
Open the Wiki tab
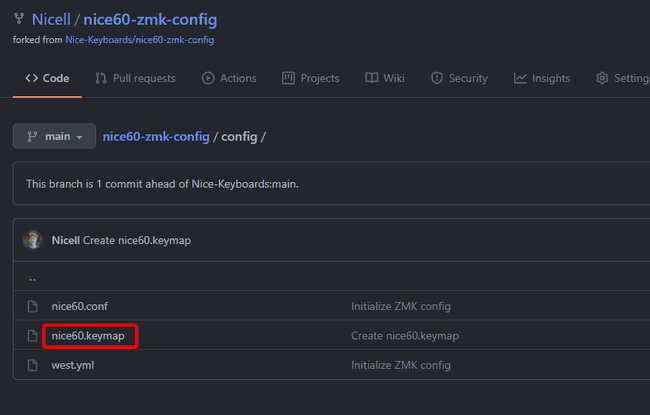(x=385, y=78)
